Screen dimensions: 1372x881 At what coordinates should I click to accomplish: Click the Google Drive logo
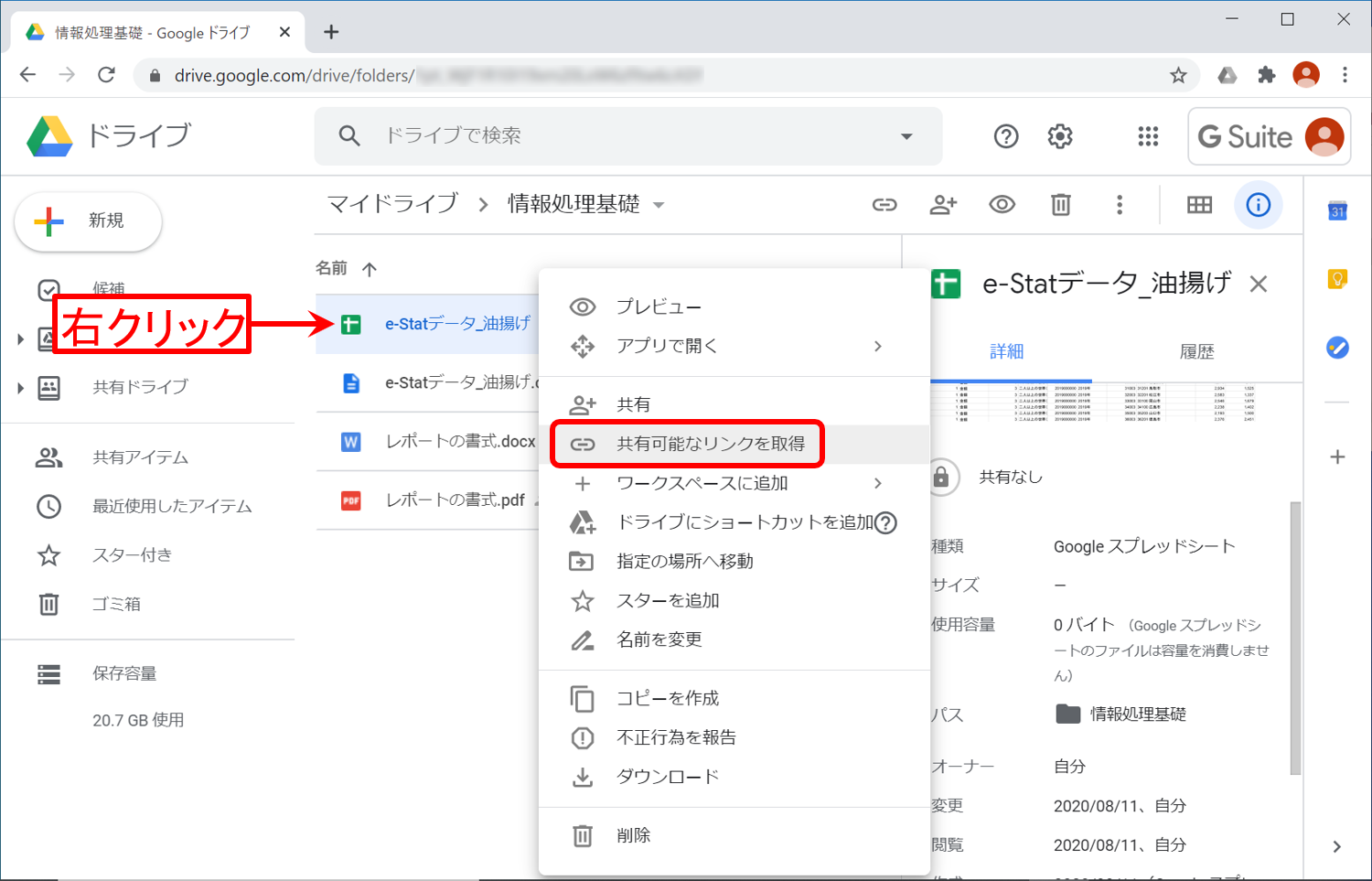[x=49, y=136]
